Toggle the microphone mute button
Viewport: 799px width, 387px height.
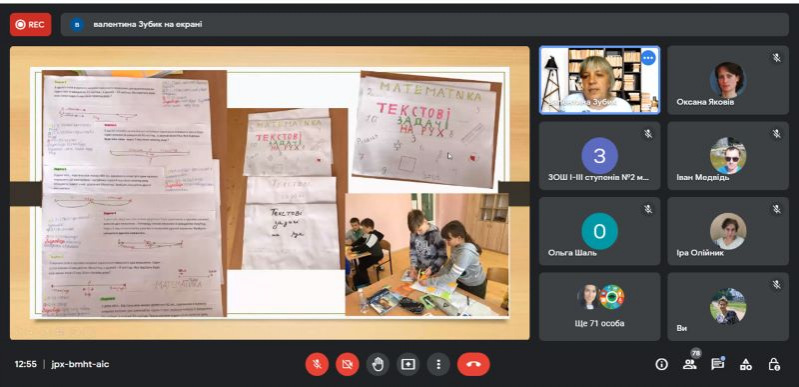[x=317, y=365]
